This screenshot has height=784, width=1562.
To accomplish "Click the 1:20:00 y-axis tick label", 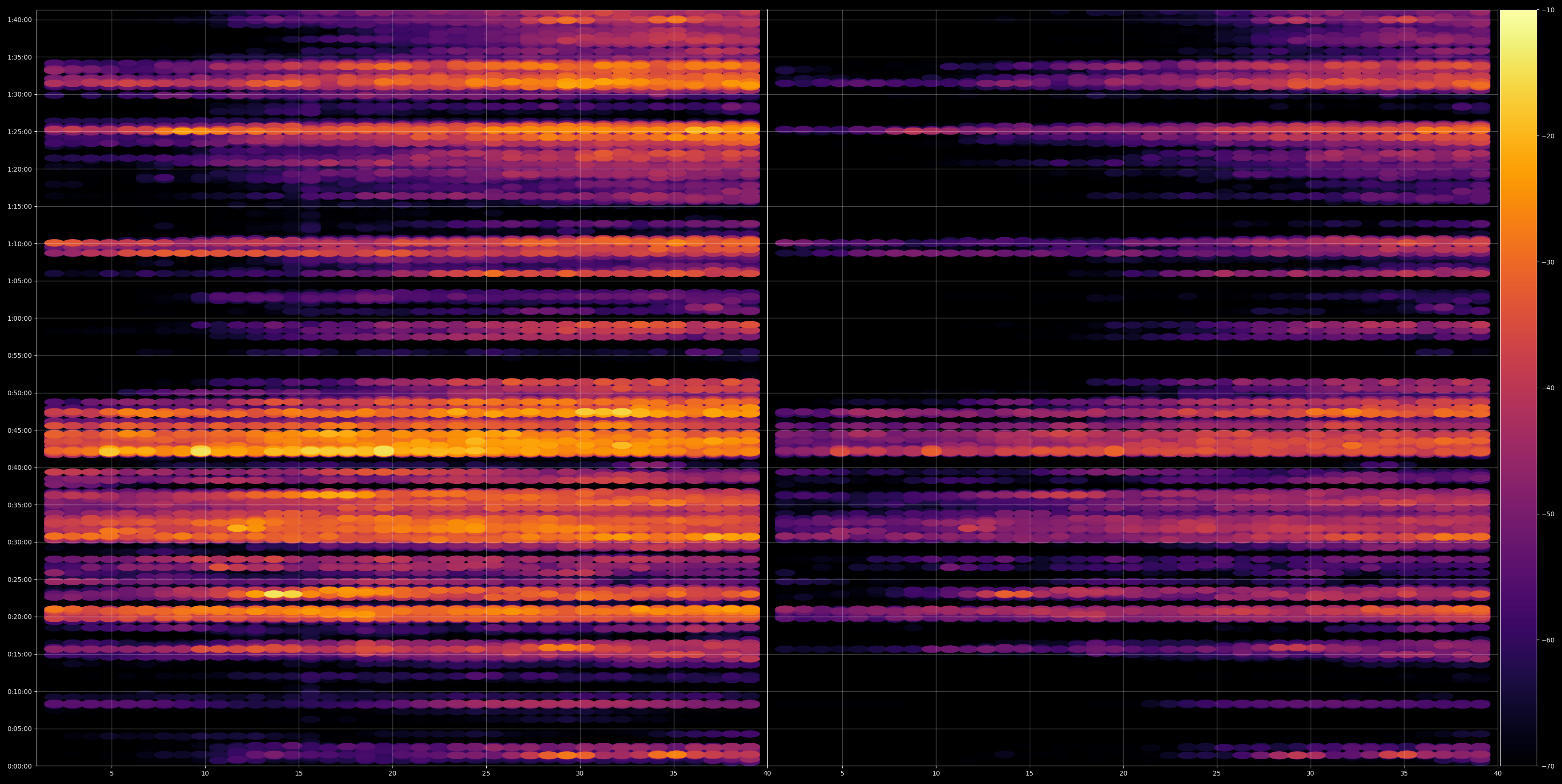I will coord(19,169).
